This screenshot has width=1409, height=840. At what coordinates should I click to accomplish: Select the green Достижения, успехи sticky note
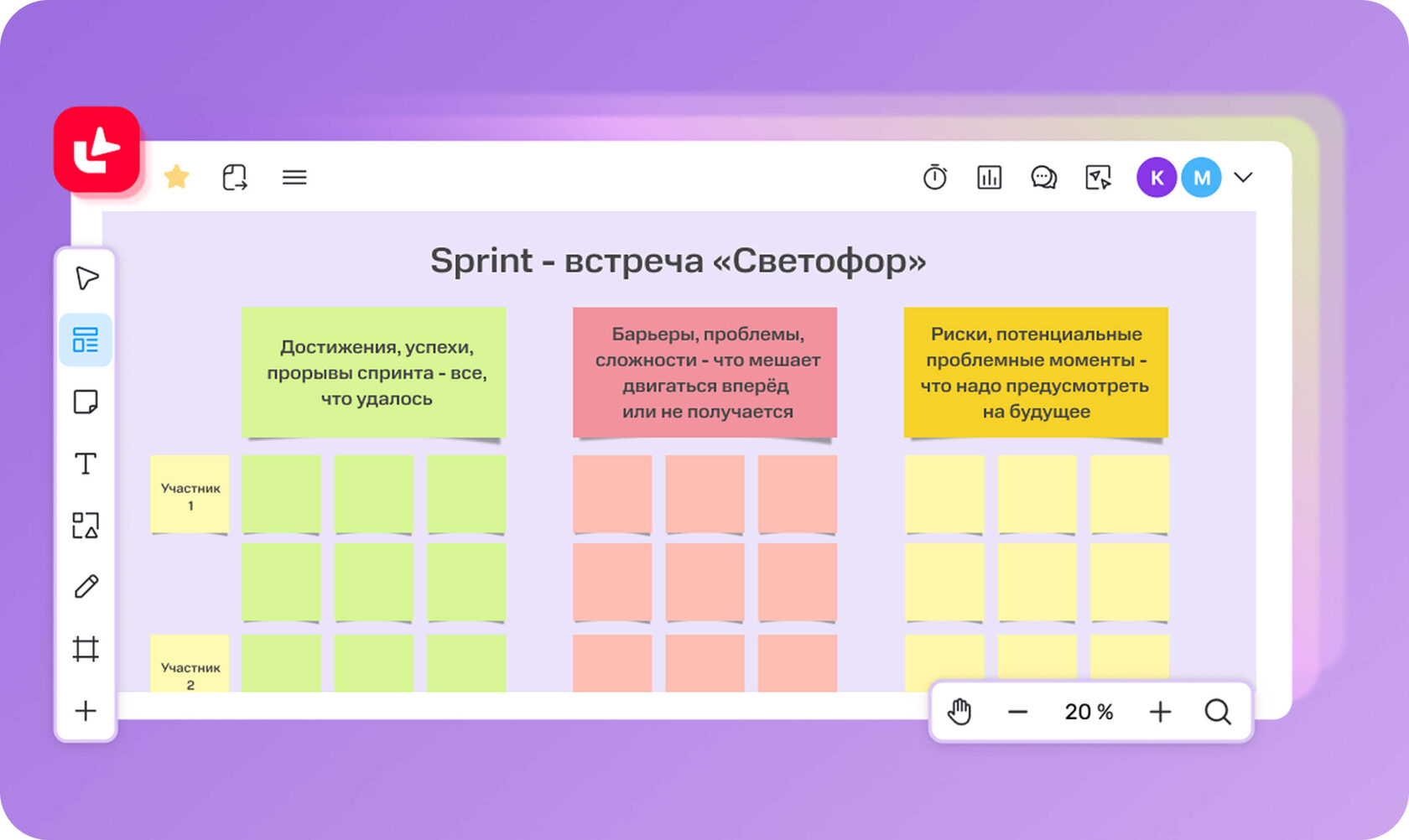click(x=374, y=372)
